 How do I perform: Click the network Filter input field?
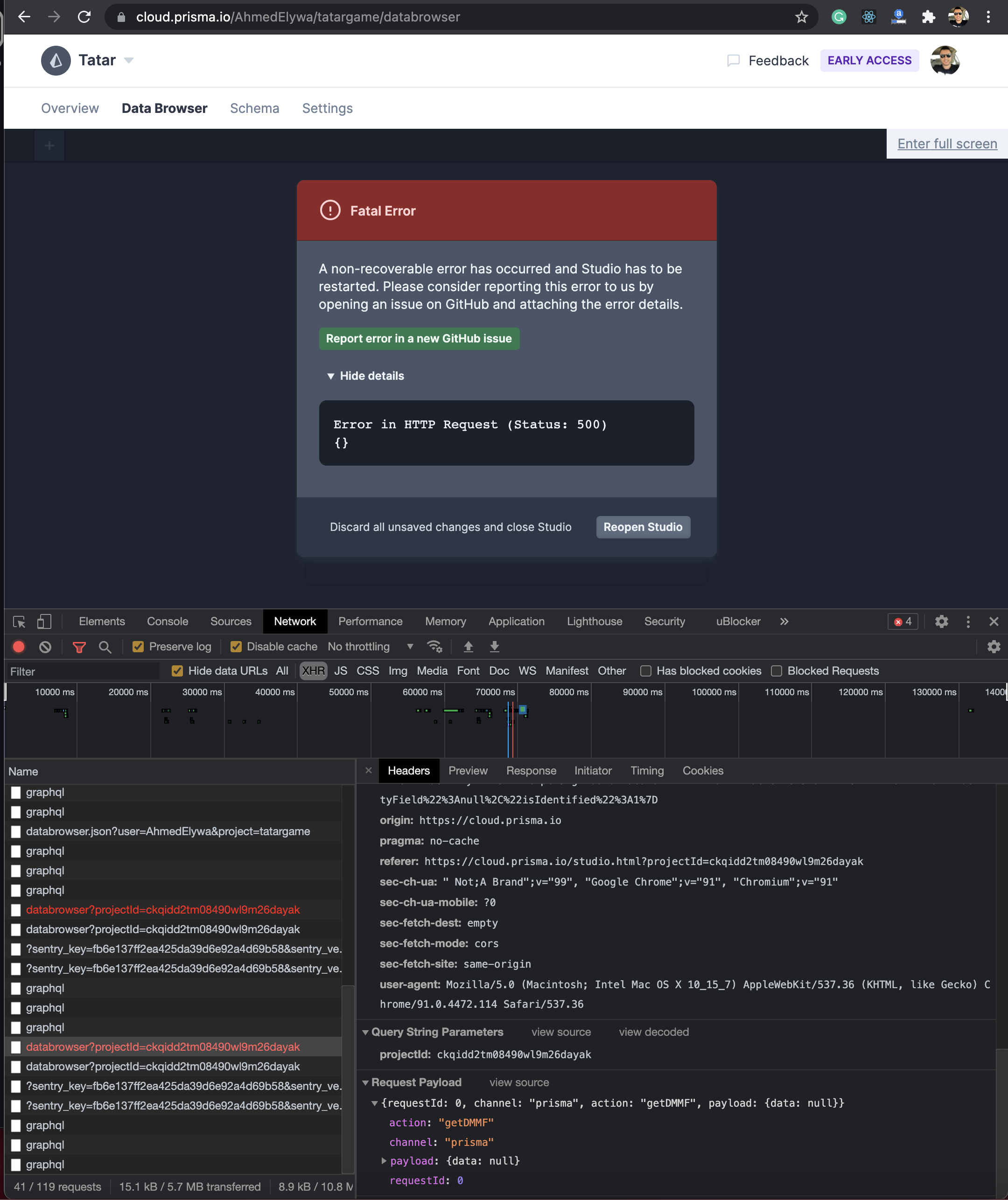click(83, 671)
